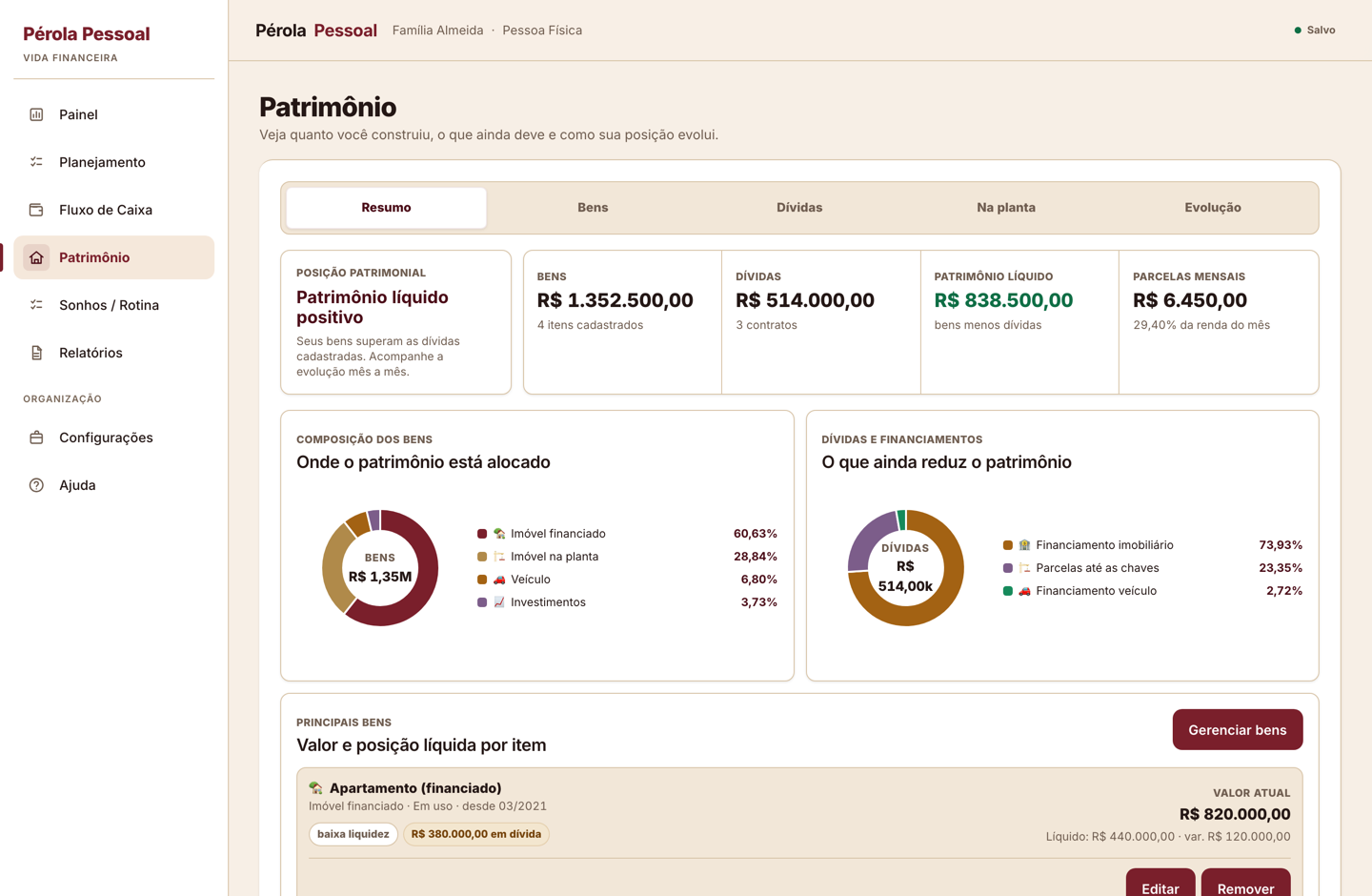Select Sonhos / Rotina in sidebar
The width and height of the screenshot is (1372, 896).
(x=113, y=305)
